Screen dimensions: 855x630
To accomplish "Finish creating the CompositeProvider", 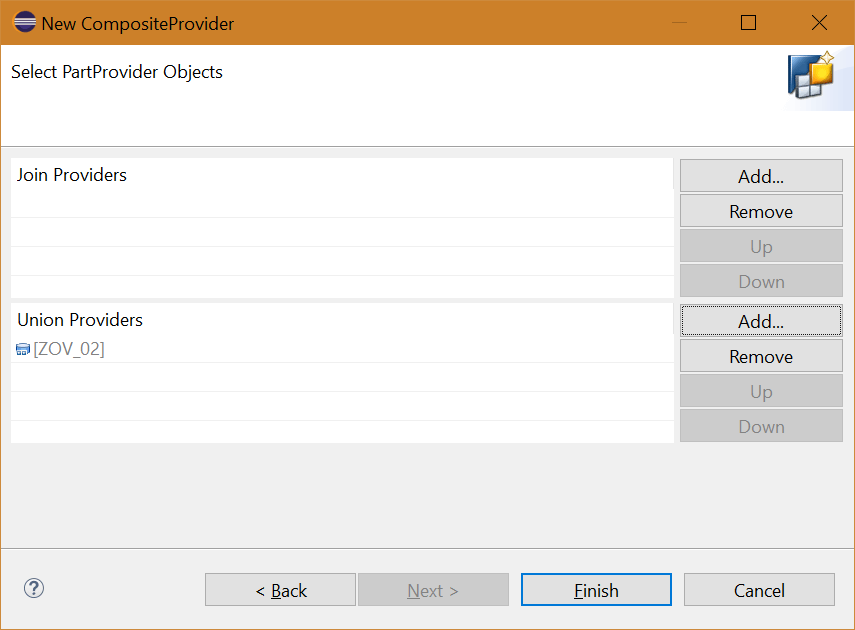I will coord(596,590).
